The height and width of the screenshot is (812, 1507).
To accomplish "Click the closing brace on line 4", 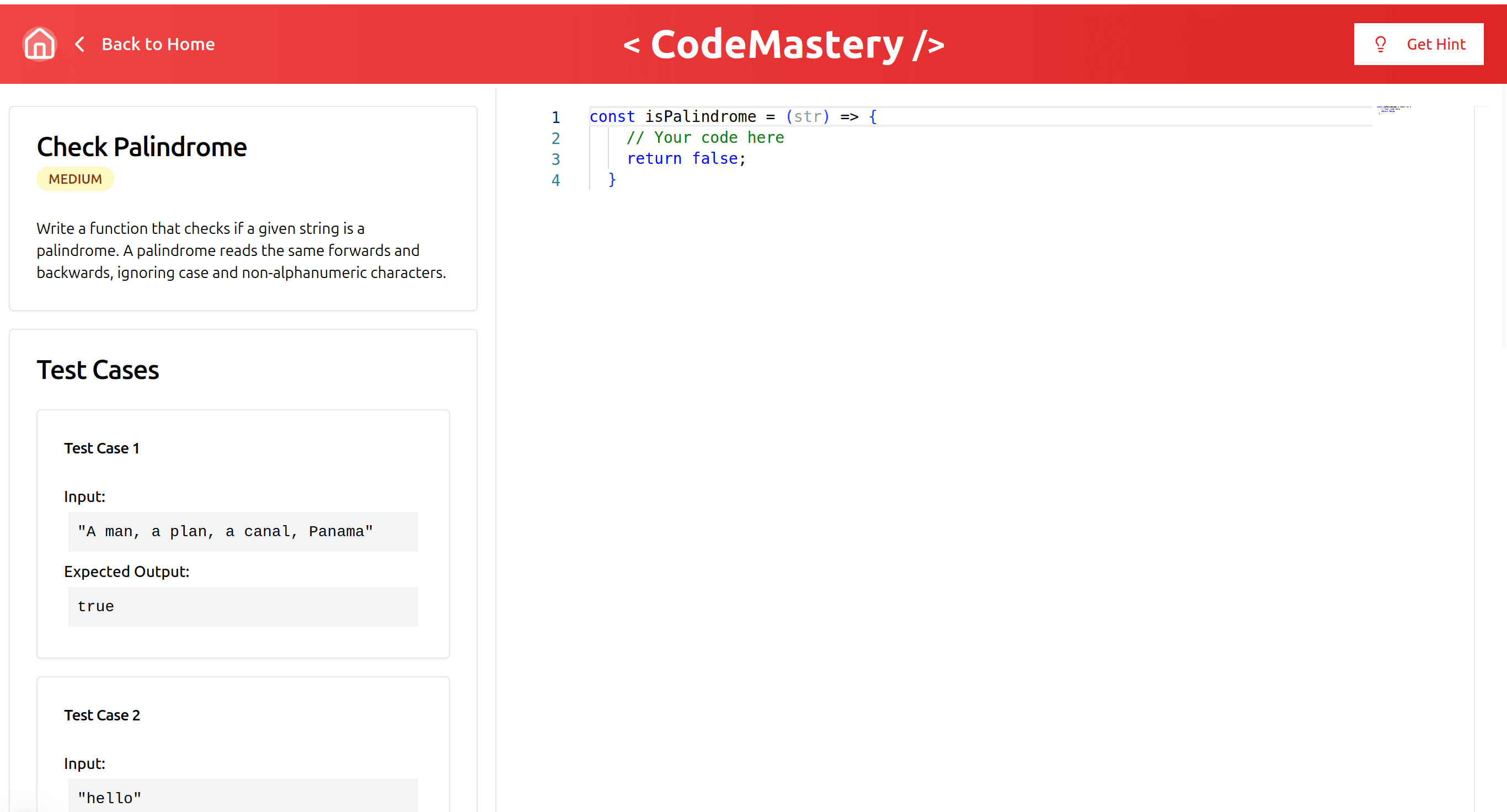I will [x=612, y=180].
